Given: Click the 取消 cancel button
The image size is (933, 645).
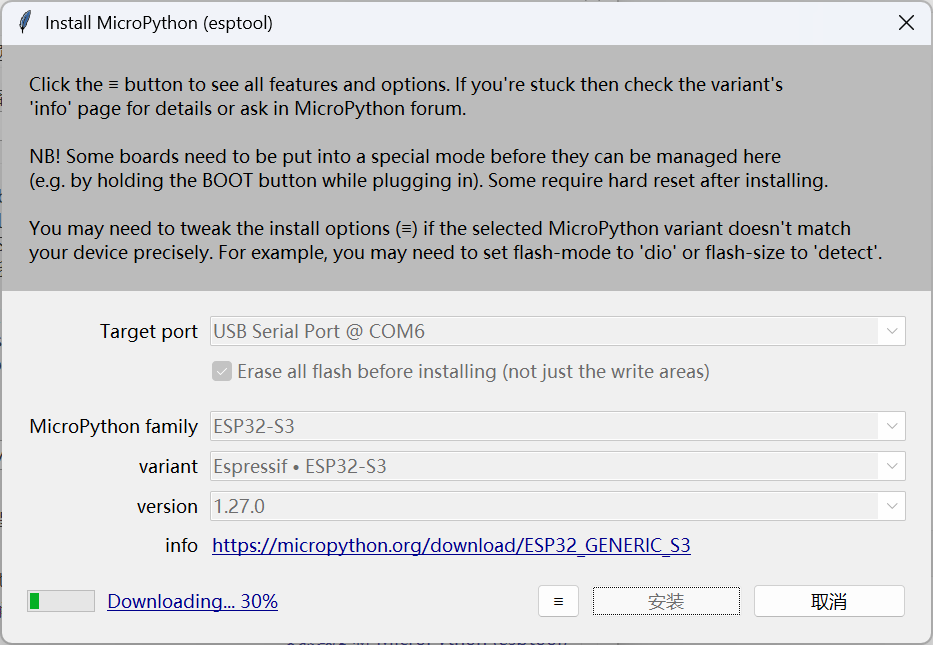Looking at the screenshot, I should (x=829, y=601).
